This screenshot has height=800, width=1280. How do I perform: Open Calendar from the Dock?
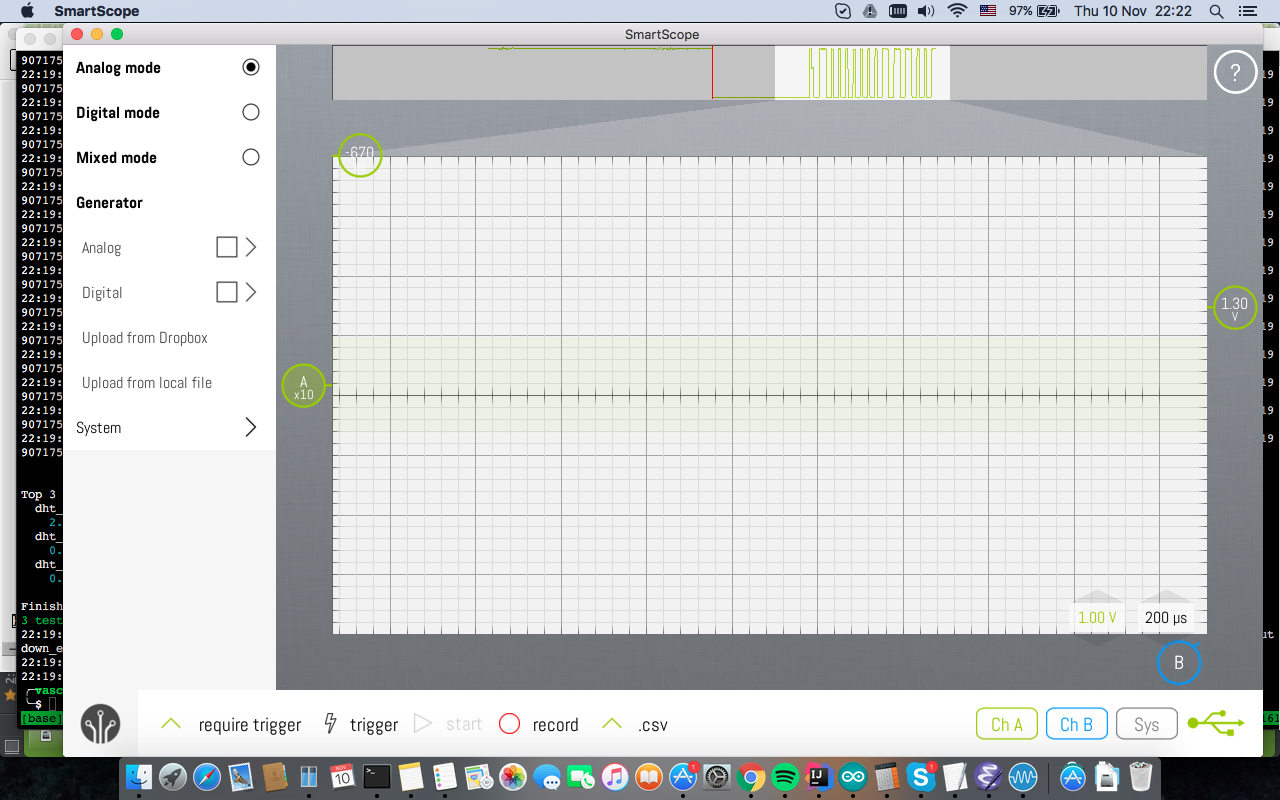point(343,776)
